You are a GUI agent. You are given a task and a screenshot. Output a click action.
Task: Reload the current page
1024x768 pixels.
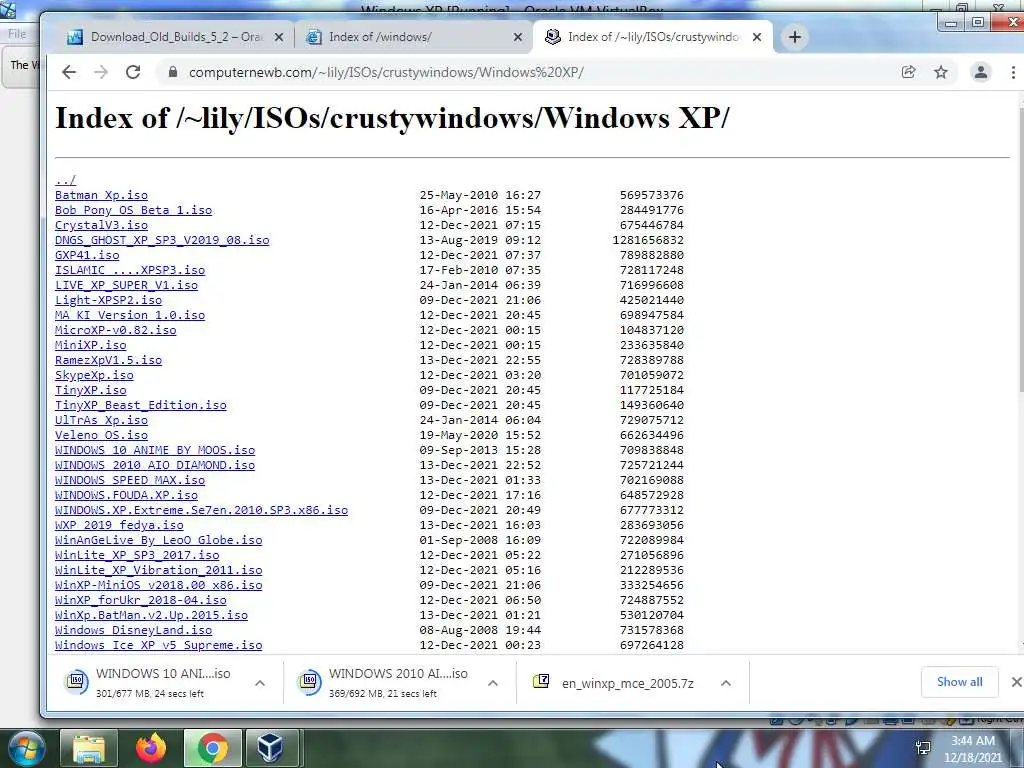click(133, 72)
